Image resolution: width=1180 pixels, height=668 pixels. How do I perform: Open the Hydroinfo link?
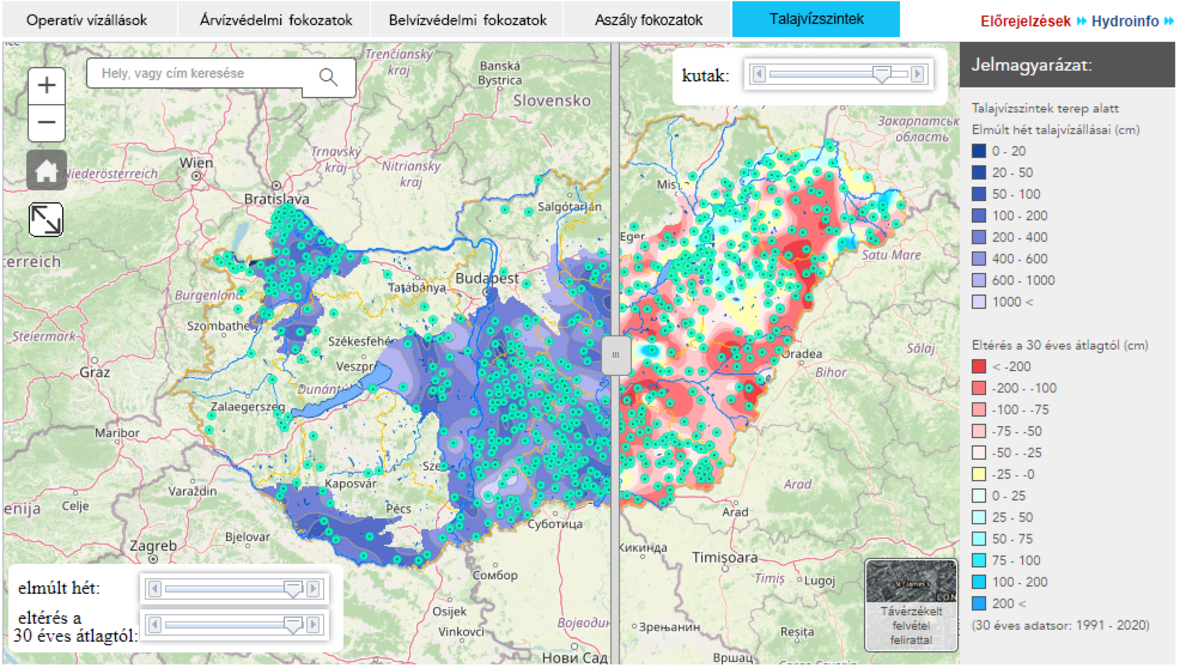(1125, 21)
